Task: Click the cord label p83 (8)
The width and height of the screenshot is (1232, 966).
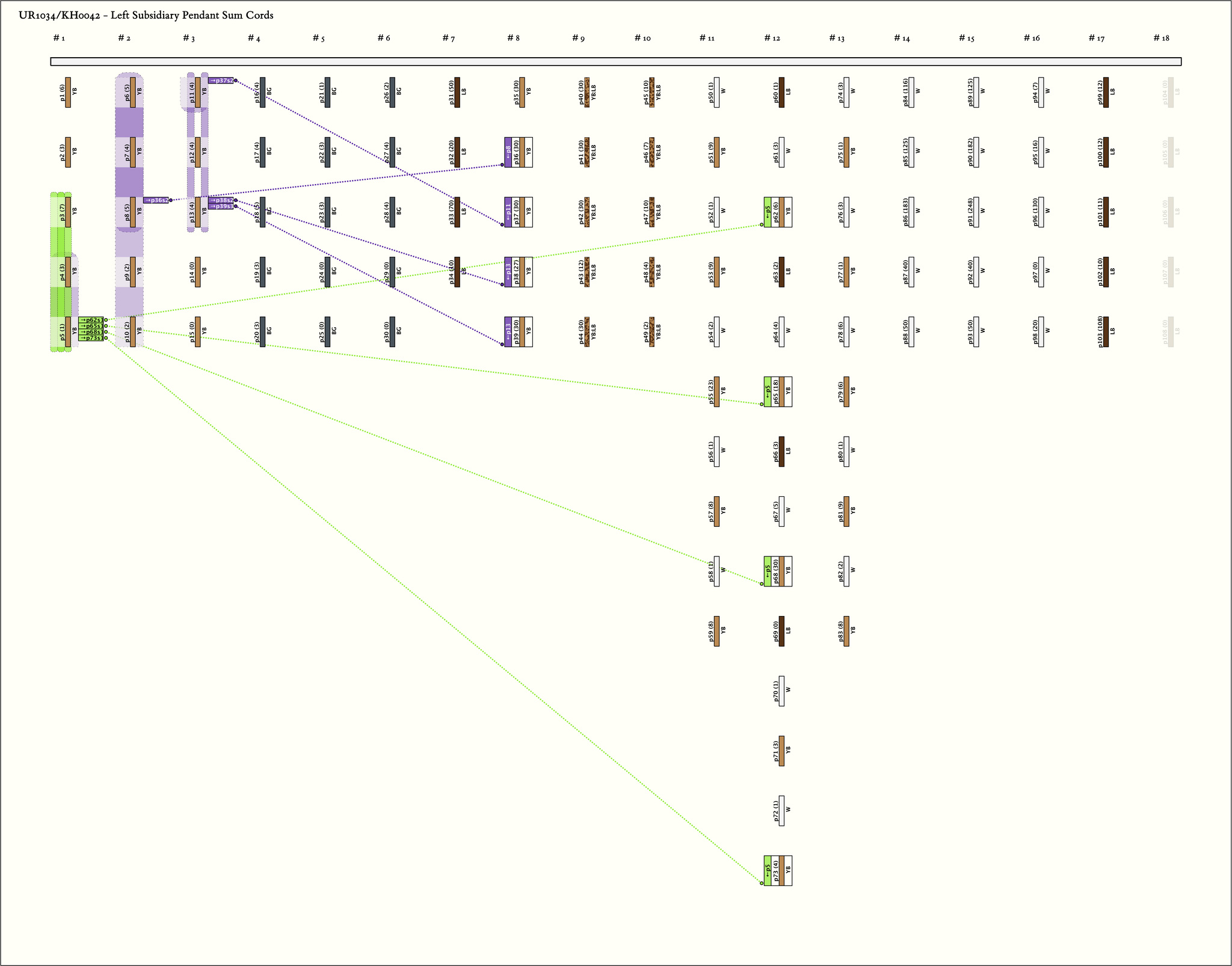Action: coord(841,632)
